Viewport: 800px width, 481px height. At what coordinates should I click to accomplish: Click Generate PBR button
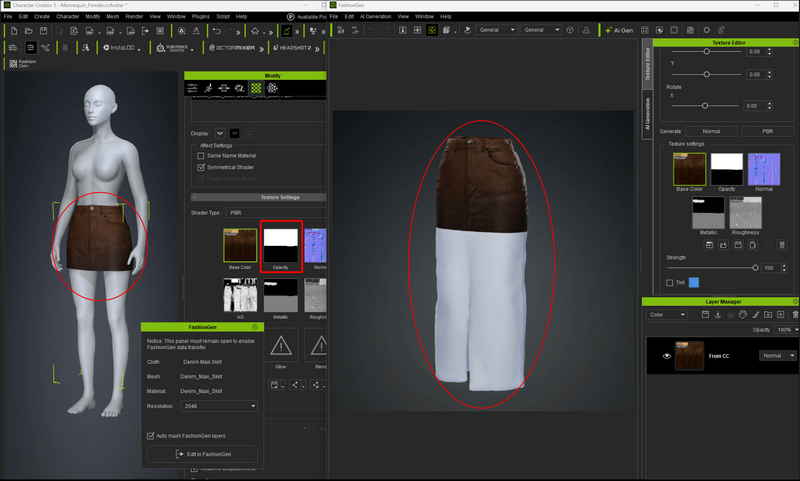tap(767, 131)
